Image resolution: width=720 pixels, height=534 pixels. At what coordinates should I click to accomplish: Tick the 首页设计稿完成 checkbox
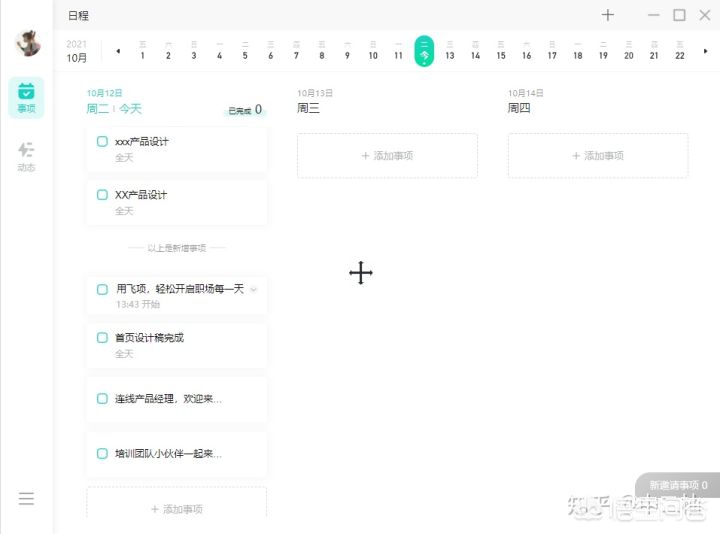[102, 338]
